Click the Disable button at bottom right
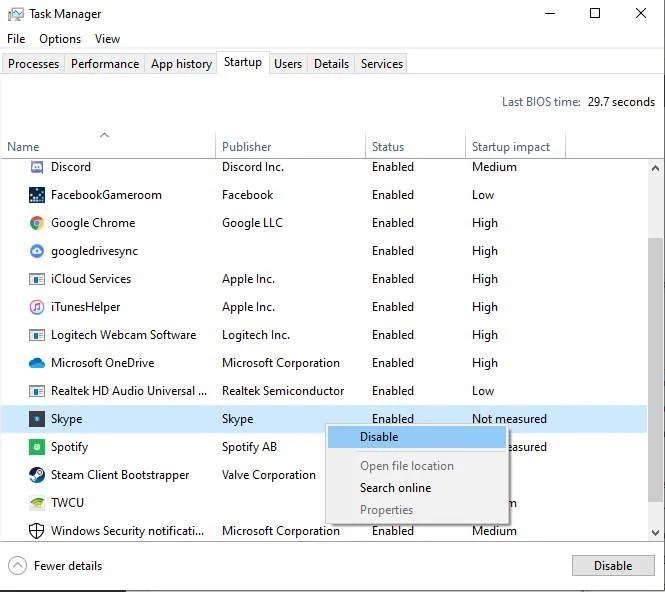665x592 pixels. click(x=613, y=566)
